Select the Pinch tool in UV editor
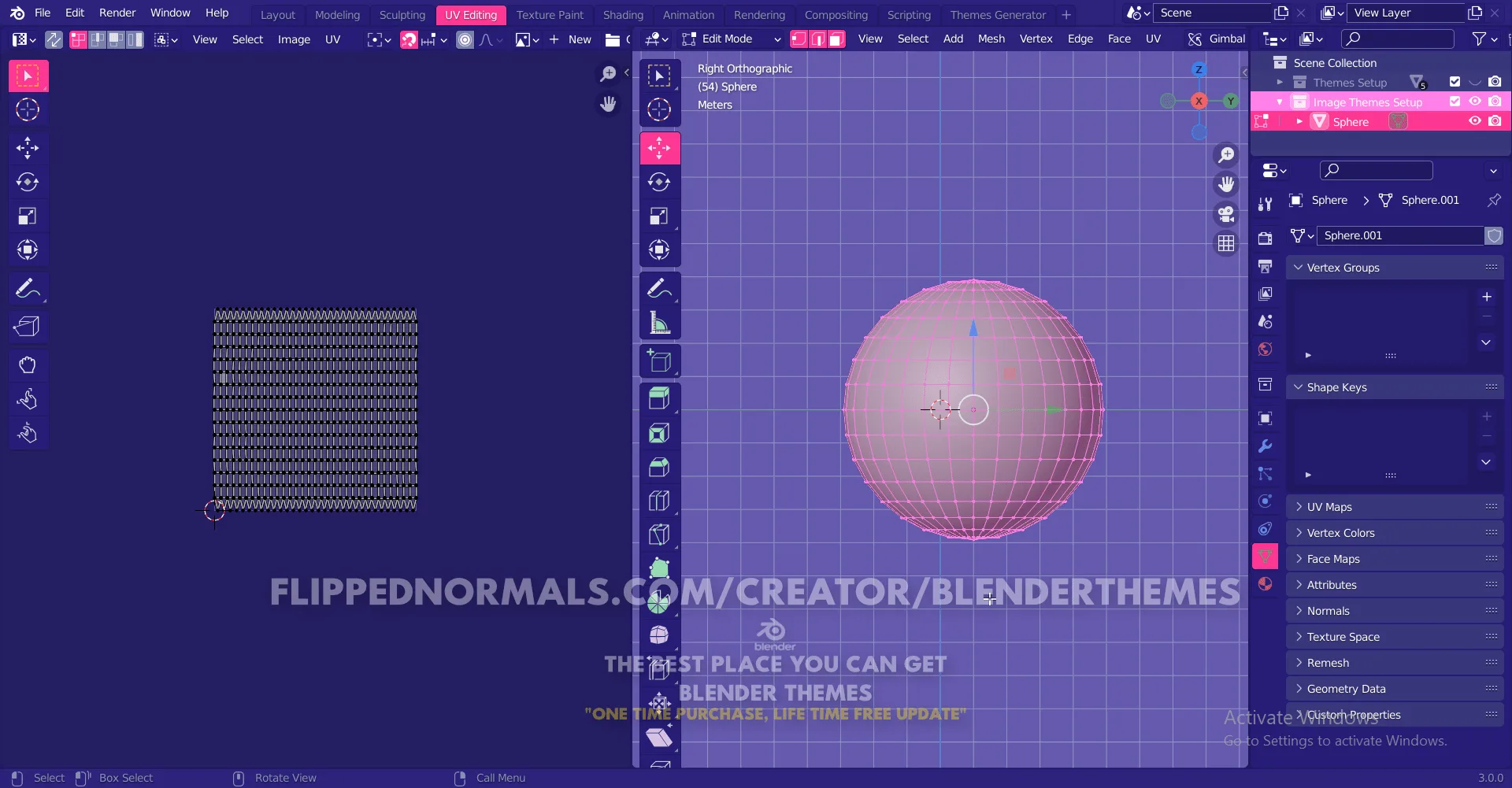1512x788 pixels. (x=28, y=433)
